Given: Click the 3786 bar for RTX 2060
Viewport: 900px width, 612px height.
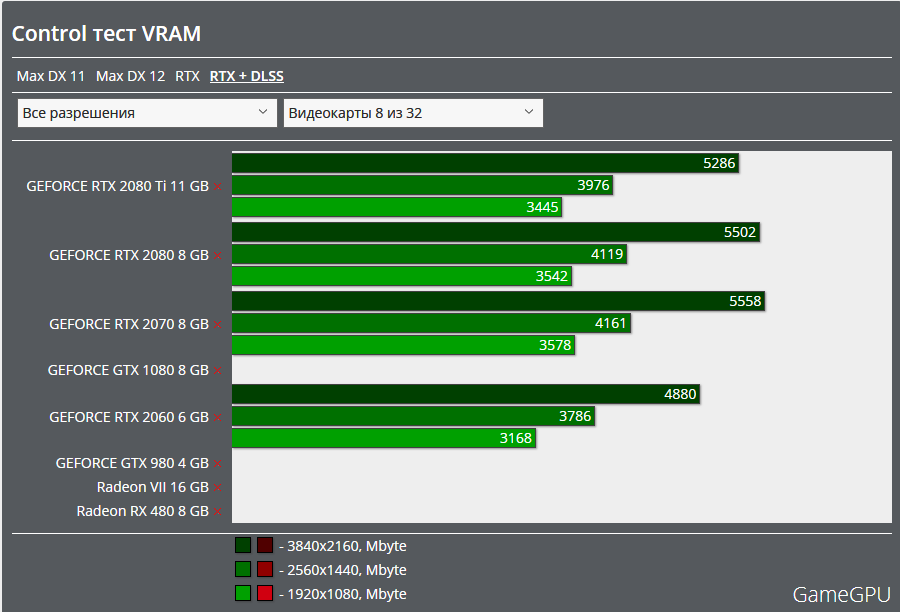Looking at the screenshot, I should coord(413,416).
